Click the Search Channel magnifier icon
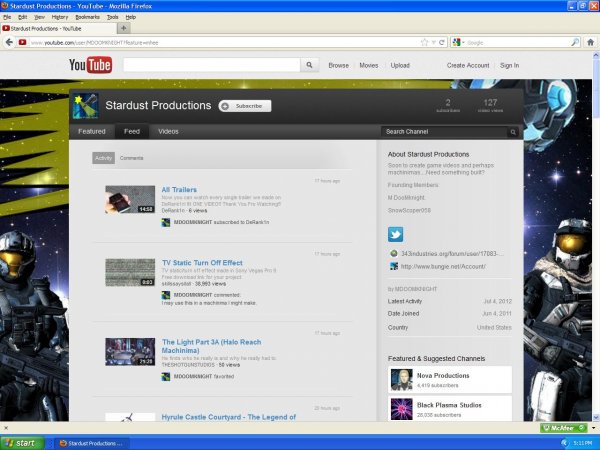Image resolution: width=600 pixels, height=450 pixels. [514, 131]
